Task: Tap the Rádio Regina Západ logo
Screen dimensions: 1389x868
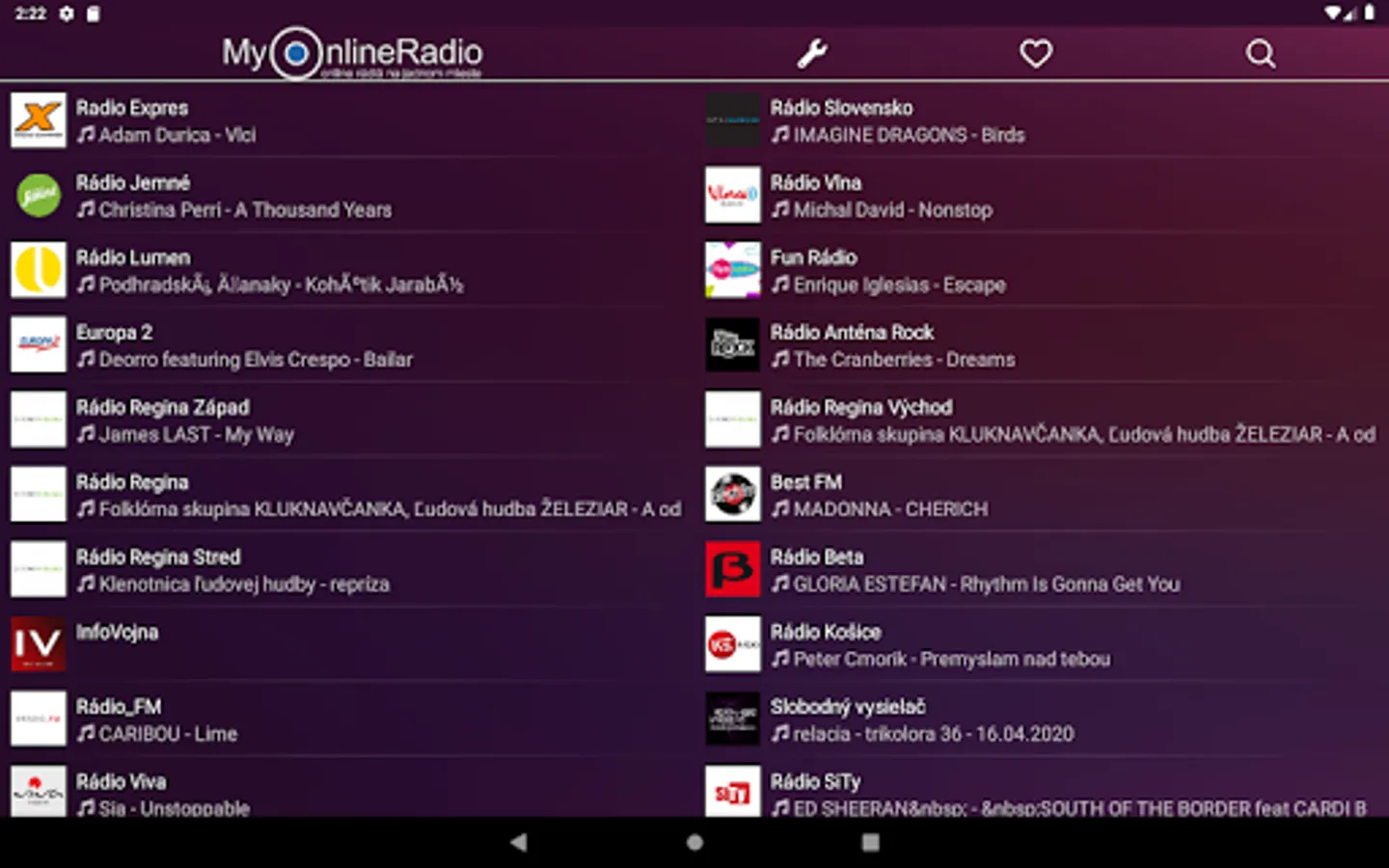Action: point(39,420)
